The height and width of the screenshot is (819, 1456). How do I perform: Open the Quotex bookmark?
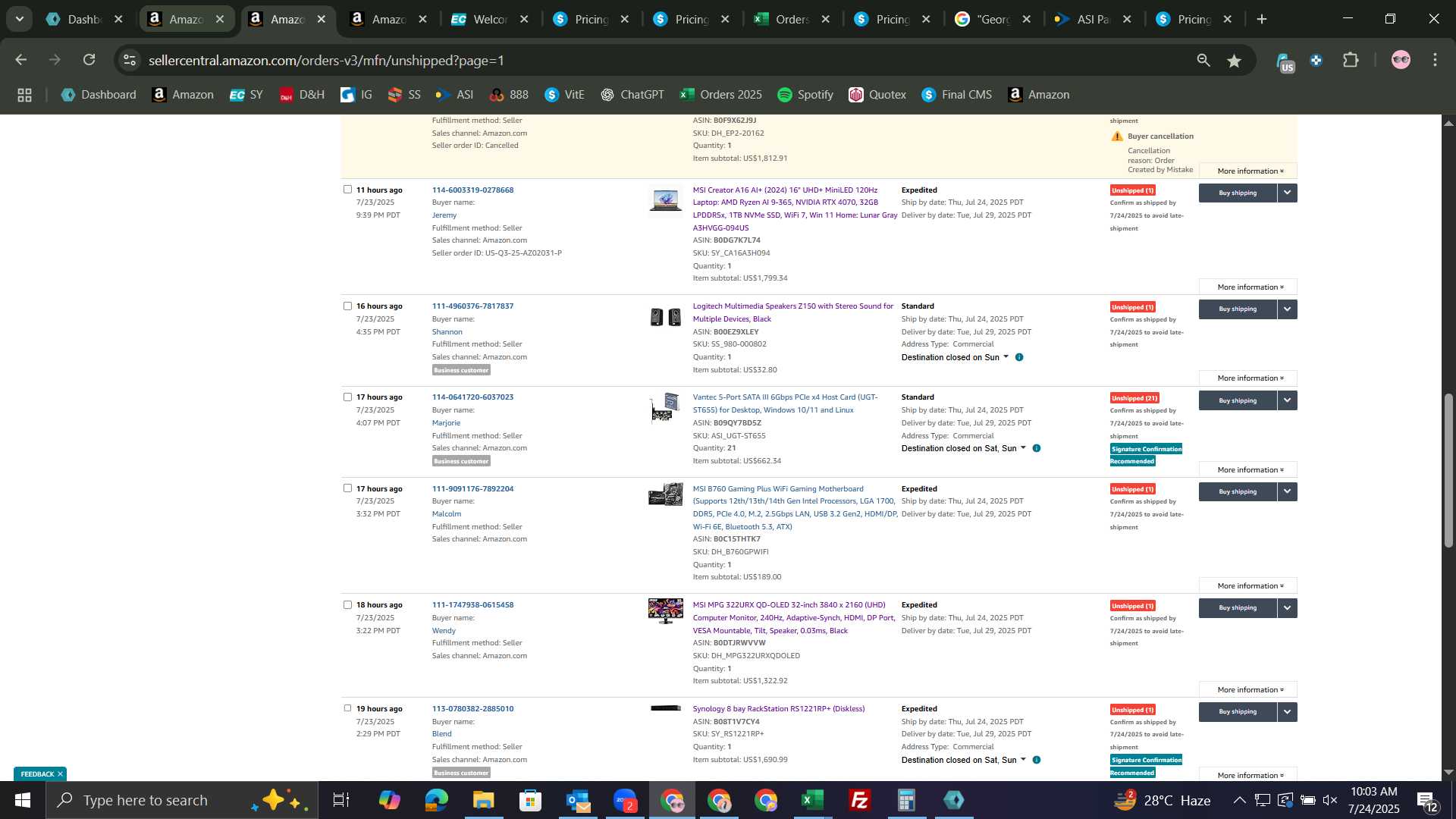coord(877,95)
